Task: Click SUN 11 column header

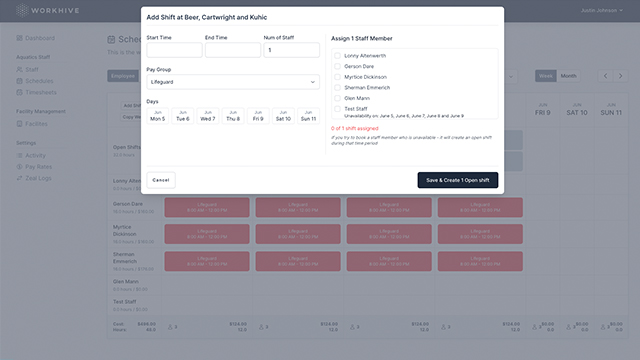Action: pyautogui.click(x=611, y=110)
